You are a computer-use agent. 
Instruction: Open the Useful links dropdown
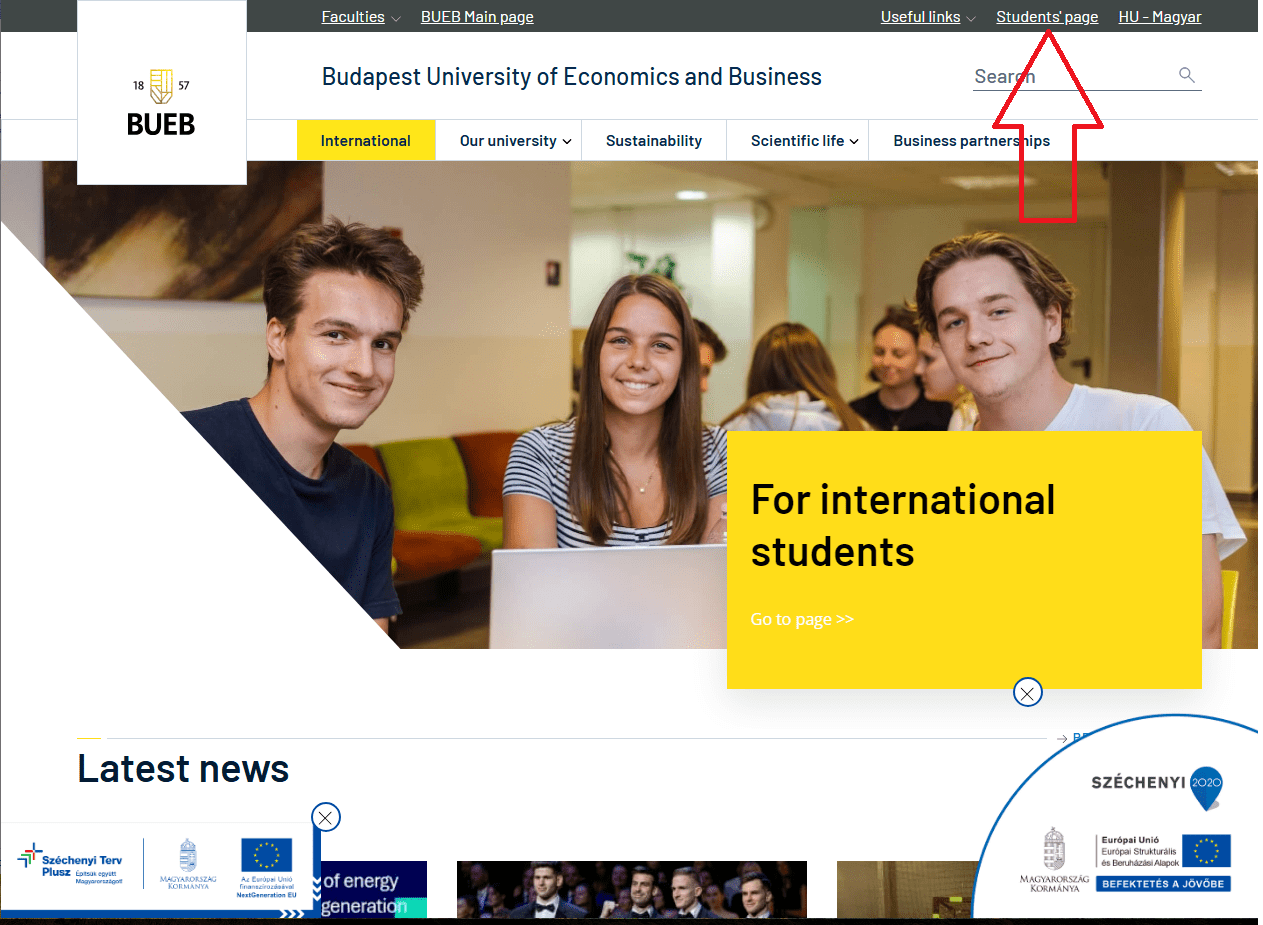pos(928,17)
